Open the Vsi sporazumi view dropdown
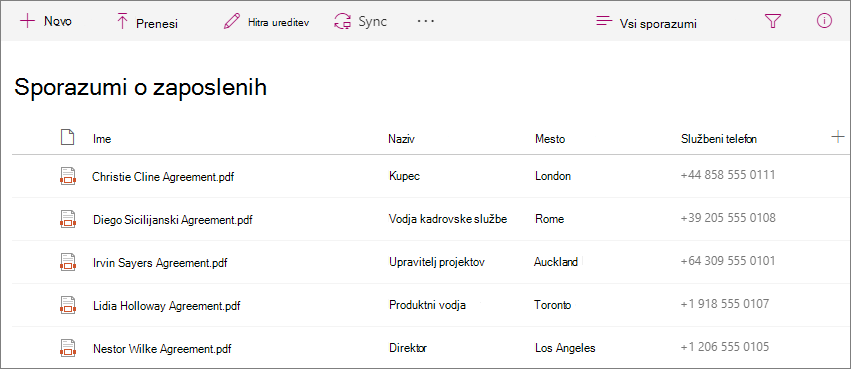Screen dimensions: 851x369 [646, 23]
